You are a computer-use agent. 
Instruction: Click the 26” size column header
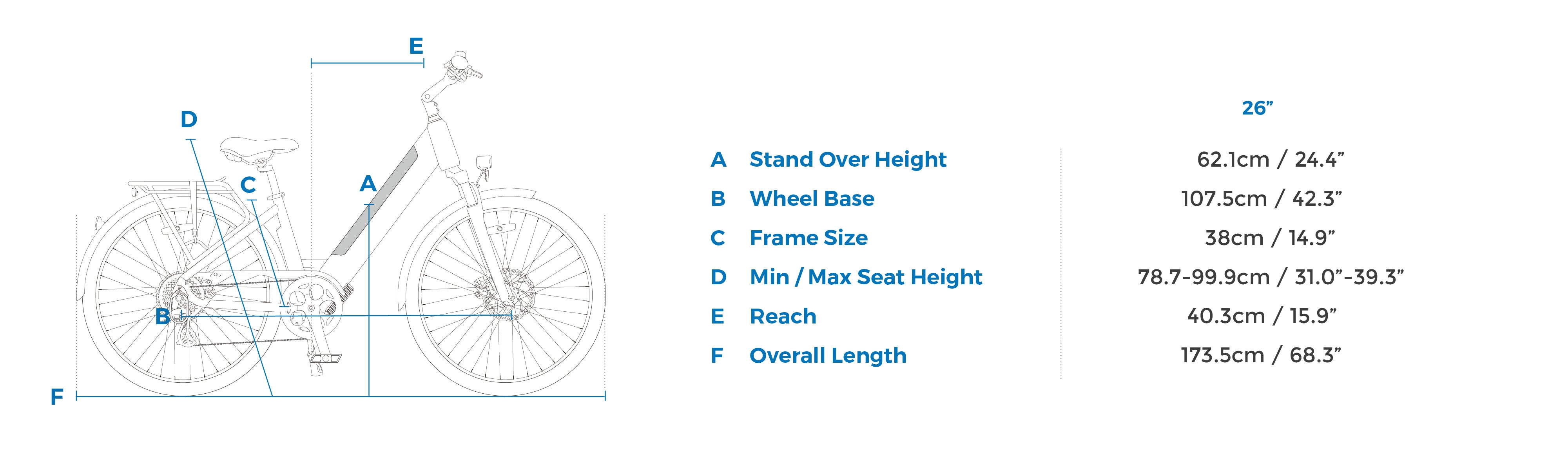tap(1258, 108)
